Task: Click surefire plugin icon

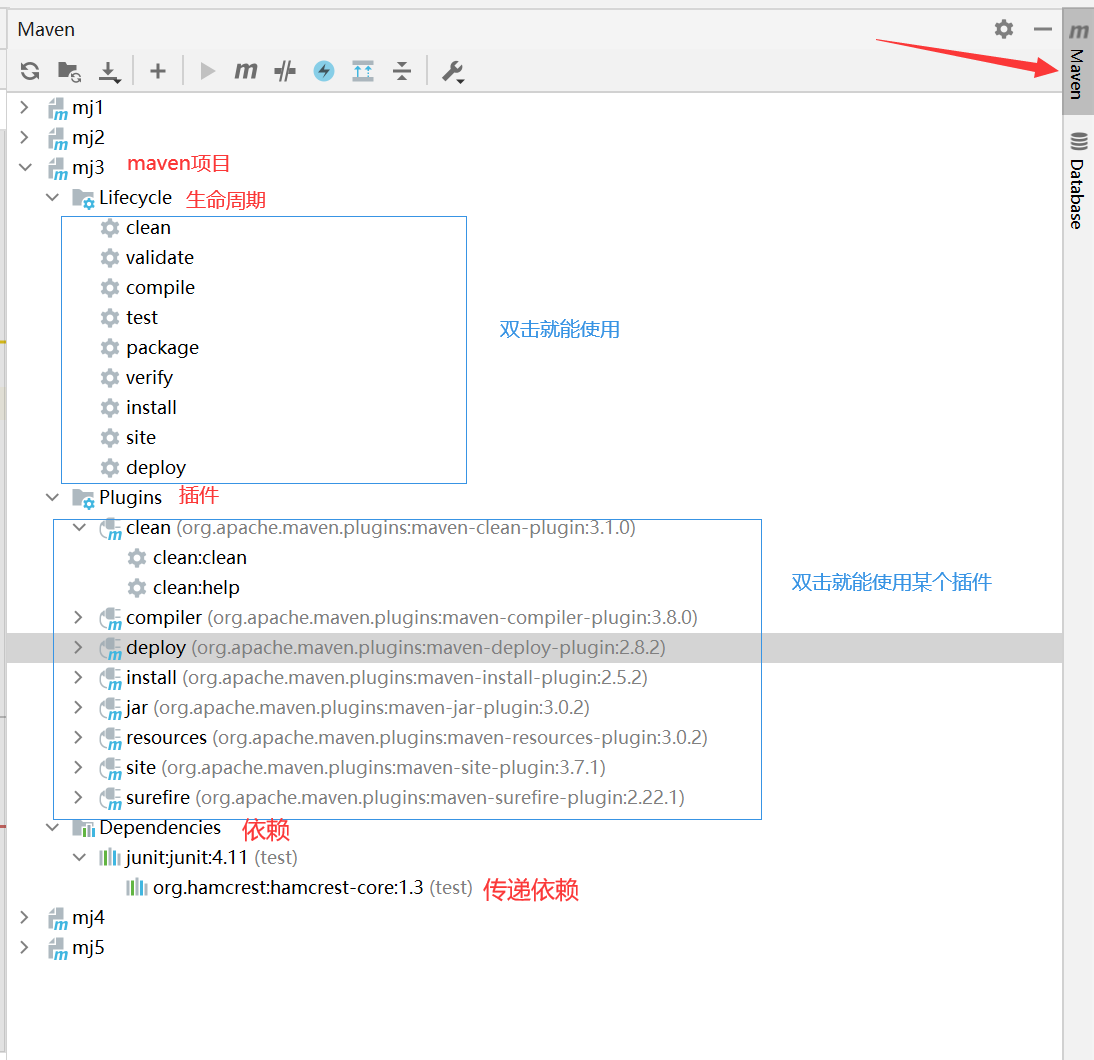Action: pyautogui.click(x=110, y=799)
